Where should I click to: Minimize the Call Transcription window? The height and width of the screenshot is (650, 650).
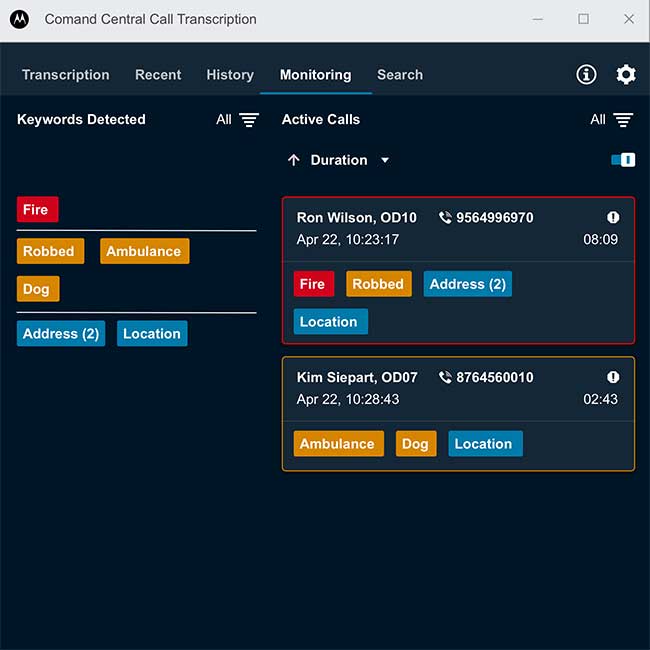(538, 19)
